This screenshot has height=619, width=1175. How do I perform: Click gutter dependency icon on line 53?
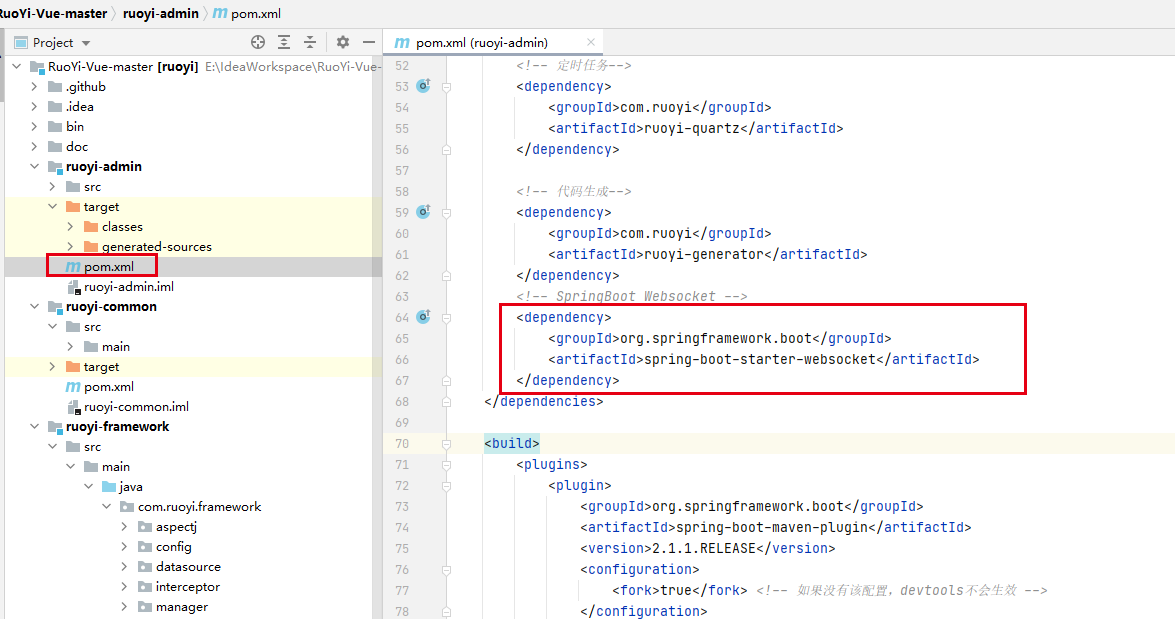423,86
